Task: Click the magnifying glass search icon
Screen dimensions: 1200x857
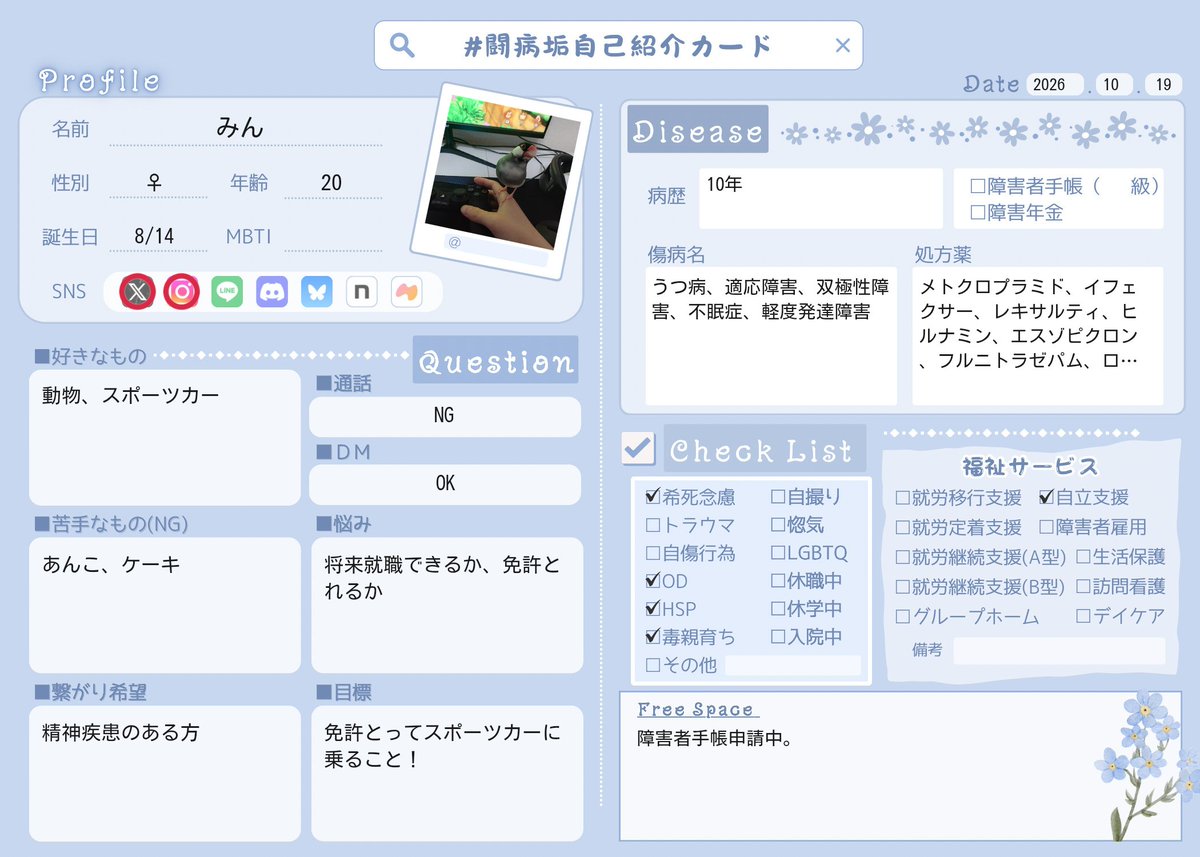Action: [x=402, y=45]
